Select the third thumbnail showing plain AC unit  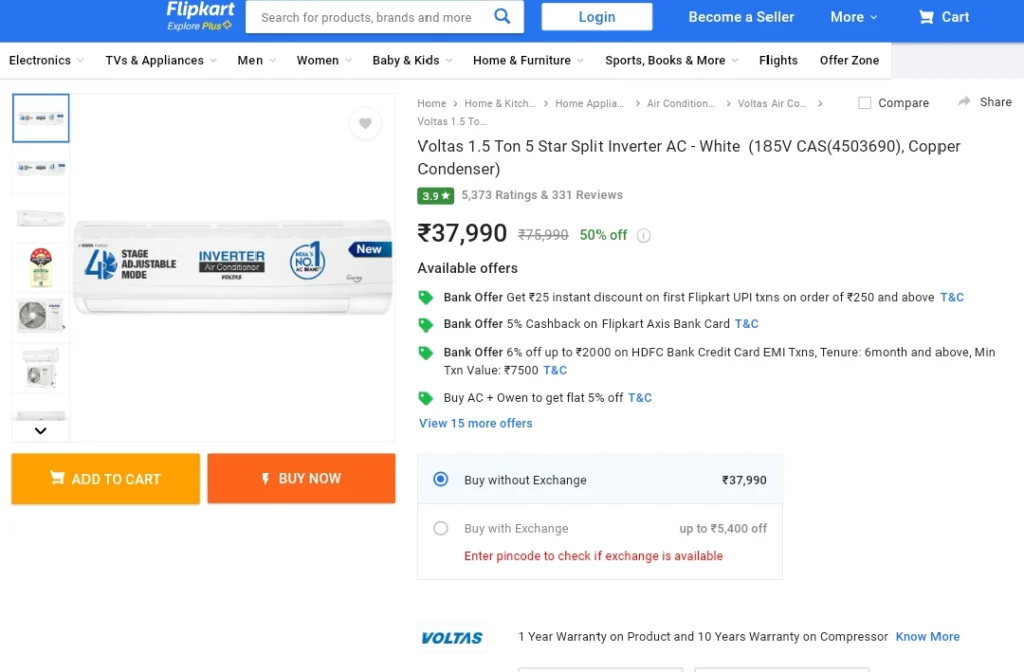pos(40,217)
